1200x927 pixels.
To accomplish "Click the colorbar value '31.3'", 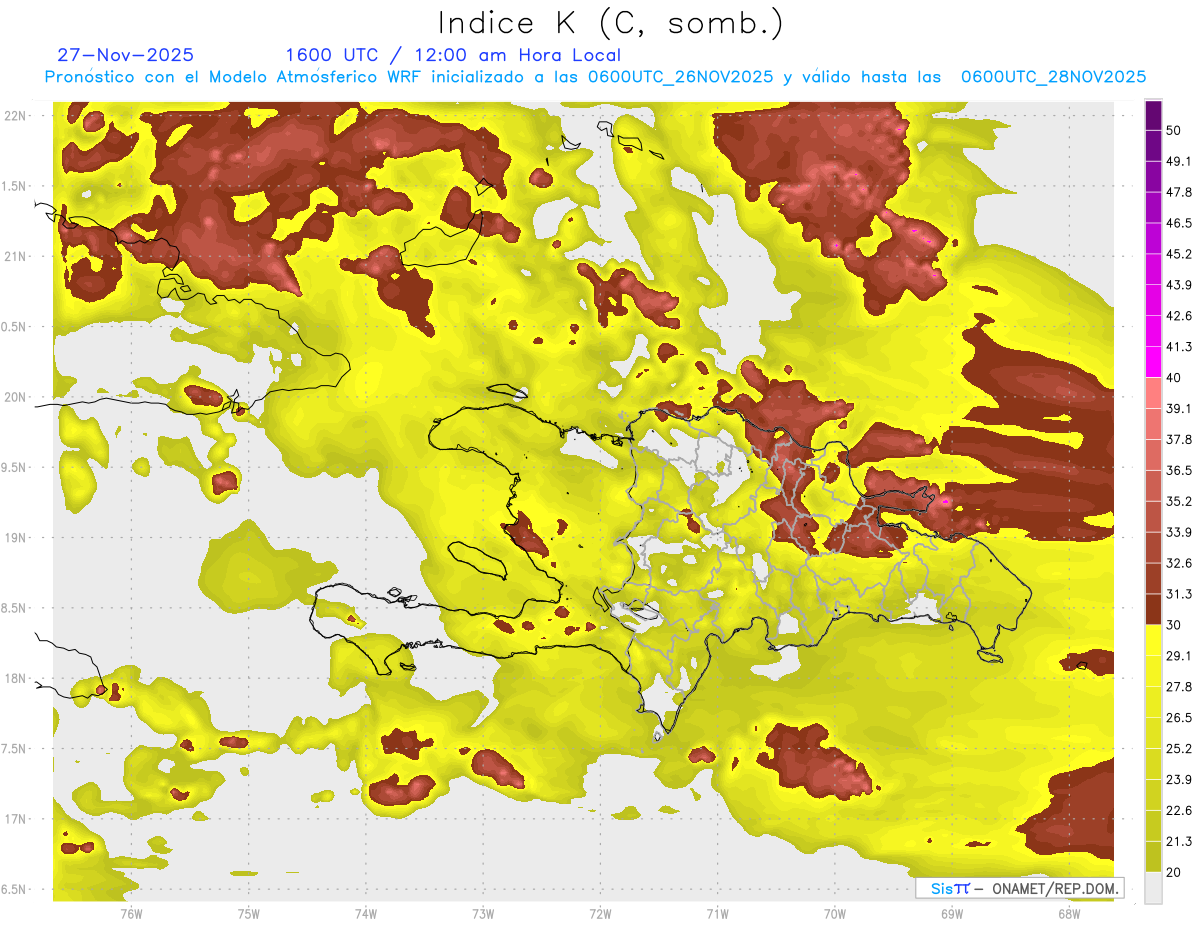I will click(x=1179, y=593).
